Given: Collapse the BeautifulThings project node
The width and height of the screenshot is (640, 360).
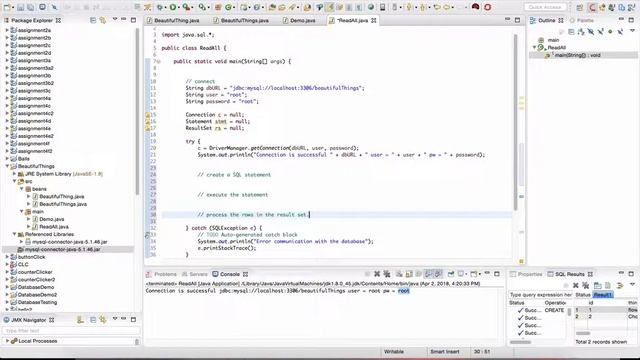Looking at the screenshot, I should coord(7,166).
